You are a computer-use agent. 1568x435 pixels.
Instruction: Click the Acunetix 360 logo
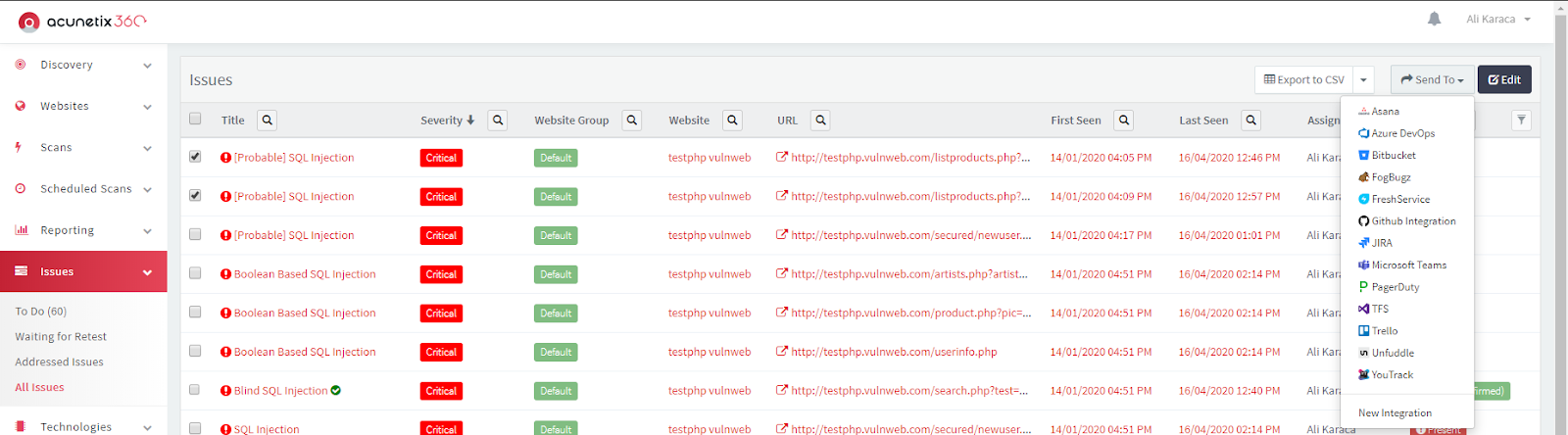coord(82,21)
